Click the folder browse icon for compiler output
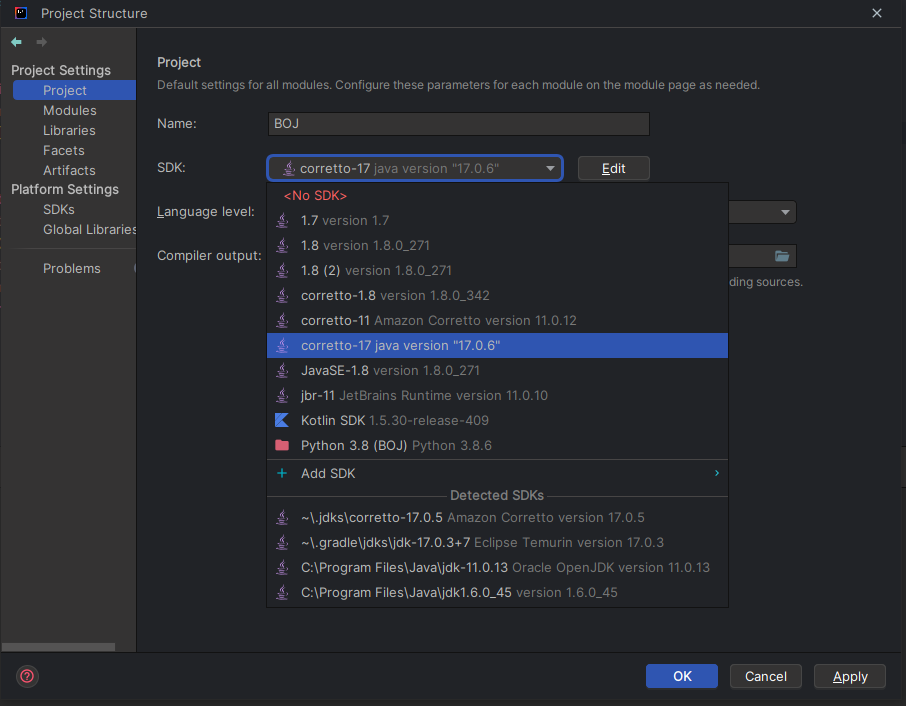906x706 pixels. coord(782,256)
